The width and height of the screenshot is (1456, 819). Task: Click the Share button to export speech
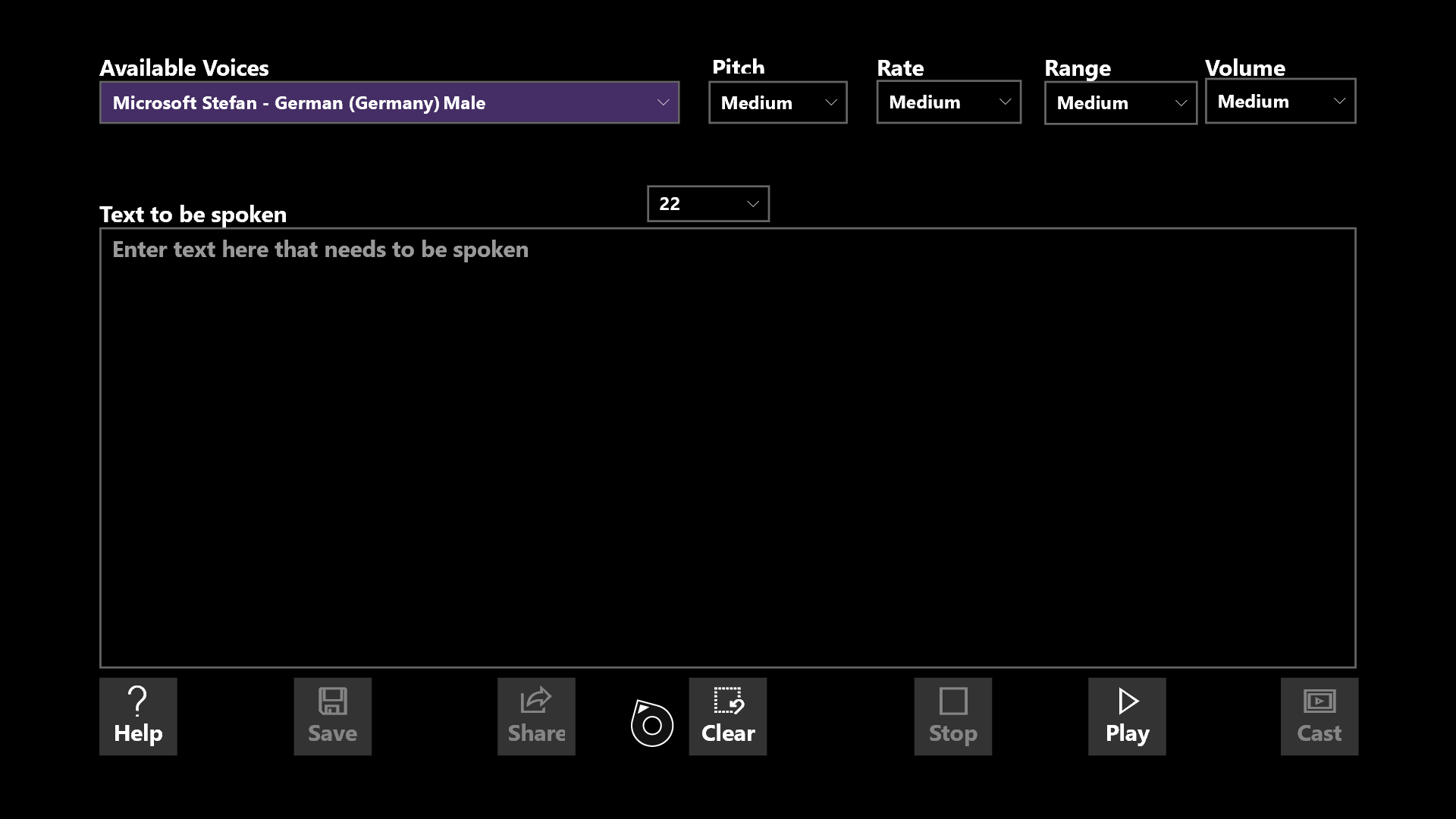[x=537, y=716]
